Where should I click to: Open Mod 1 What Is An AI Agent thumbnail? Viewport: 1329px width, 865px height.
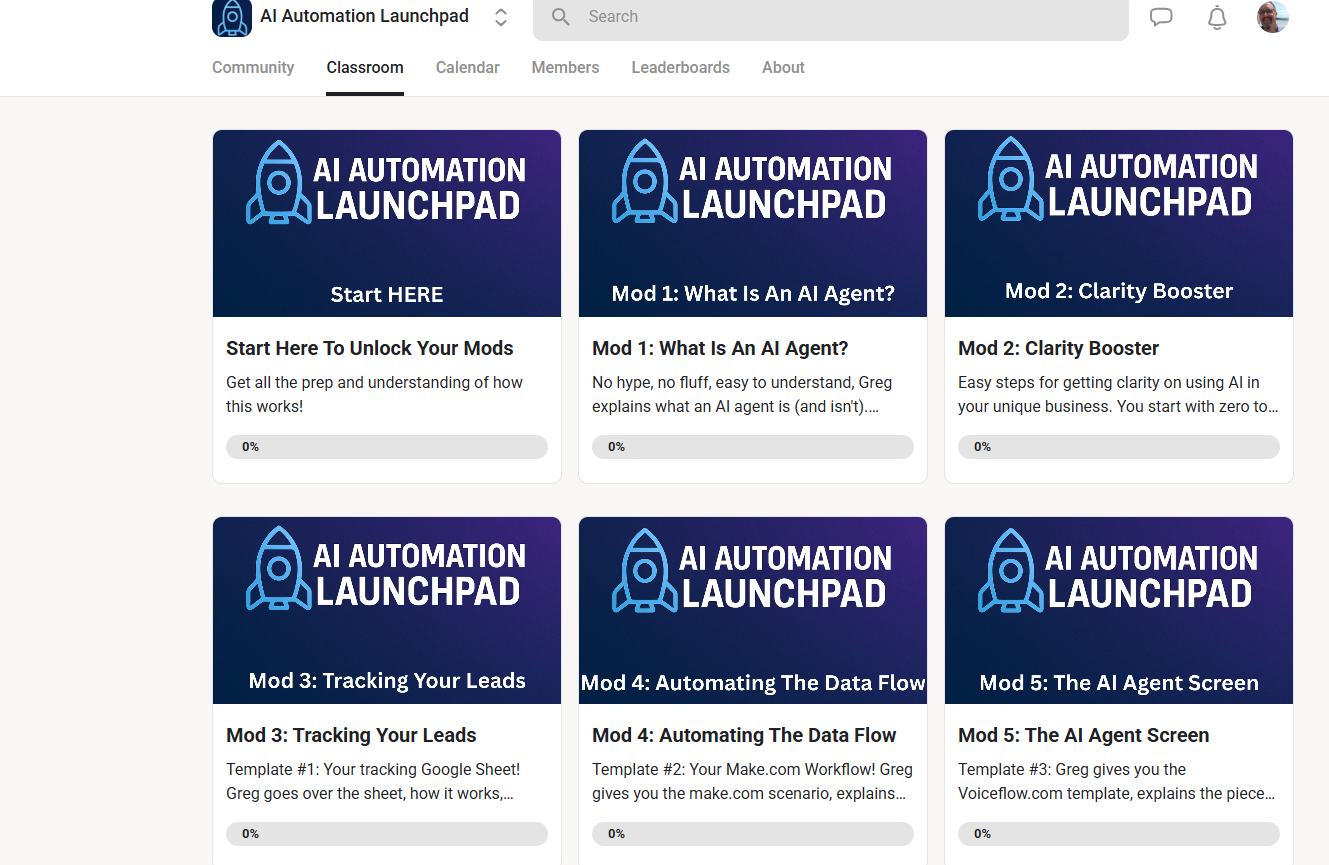pos(753,223)
